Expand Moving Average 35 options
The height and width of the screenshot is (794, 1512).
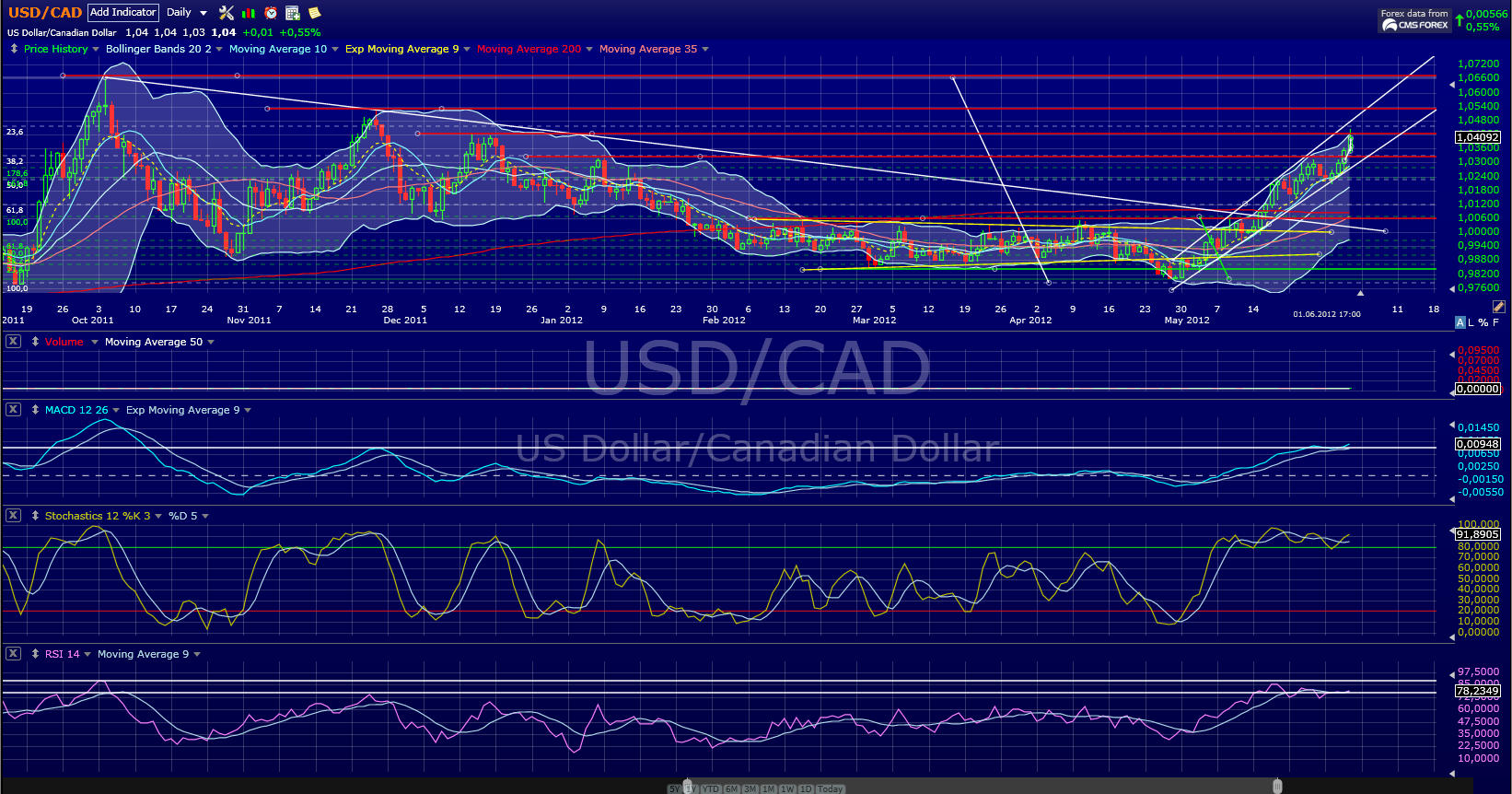[x=705, y=49]
